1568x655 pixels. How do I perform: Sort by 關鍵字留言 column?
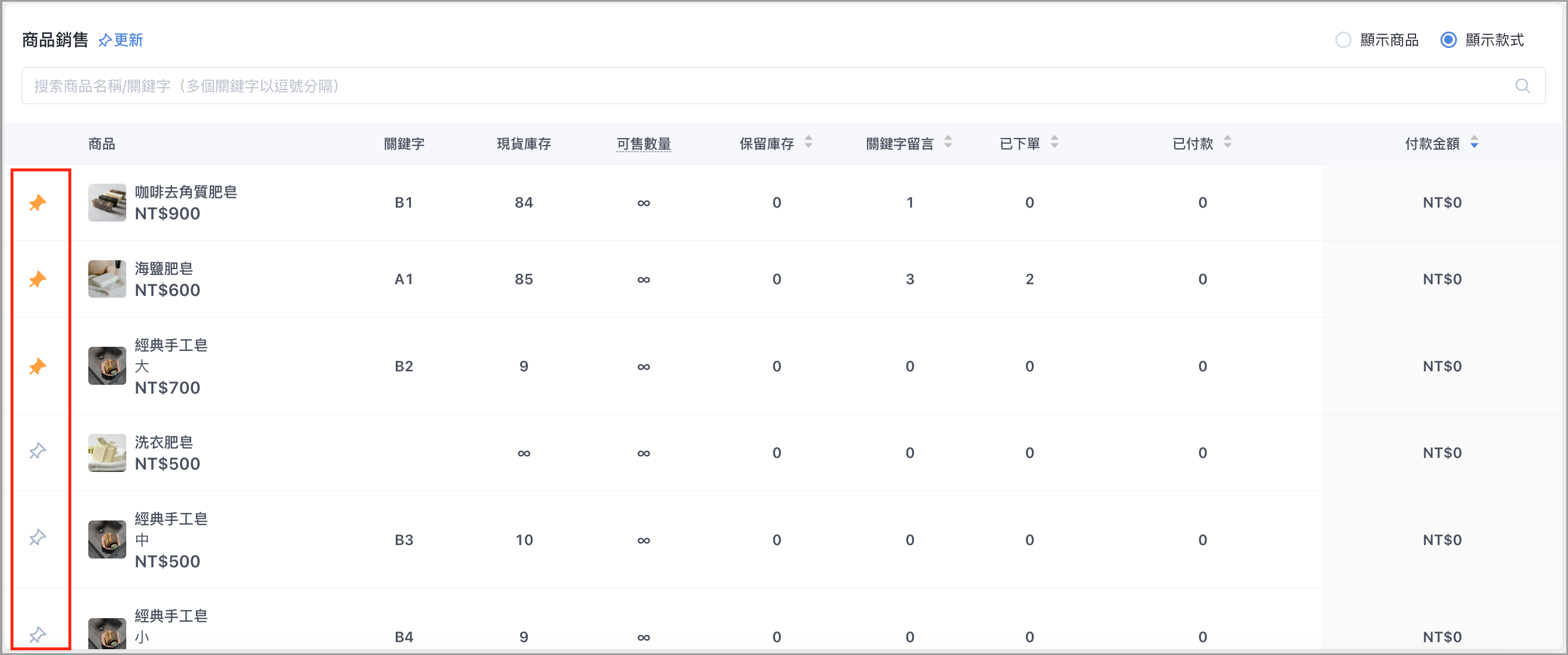(948, 143)
